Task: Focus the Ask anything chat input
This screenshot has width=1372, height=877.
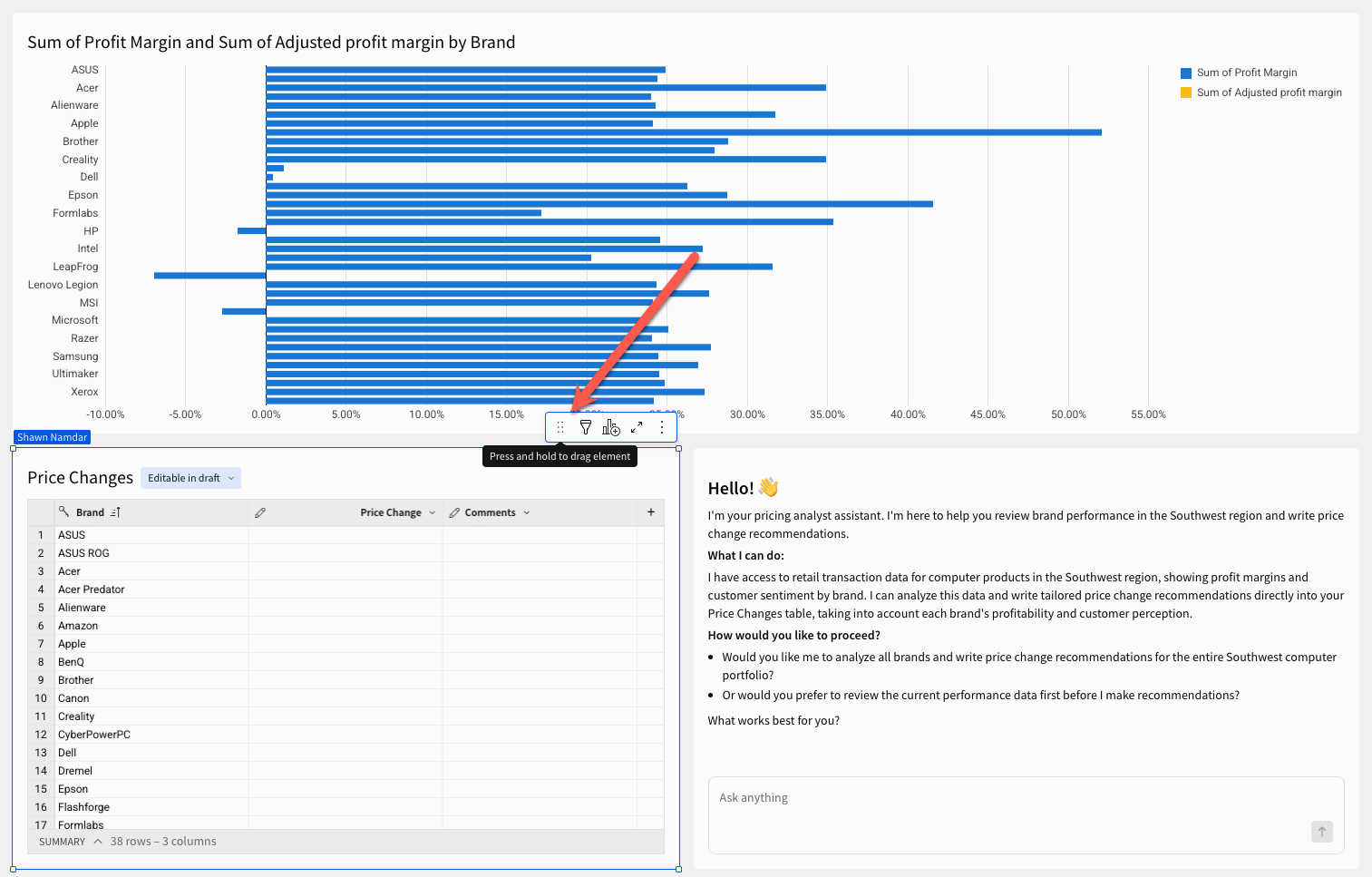Action: pyautogui.click(x=1027, y=814)
